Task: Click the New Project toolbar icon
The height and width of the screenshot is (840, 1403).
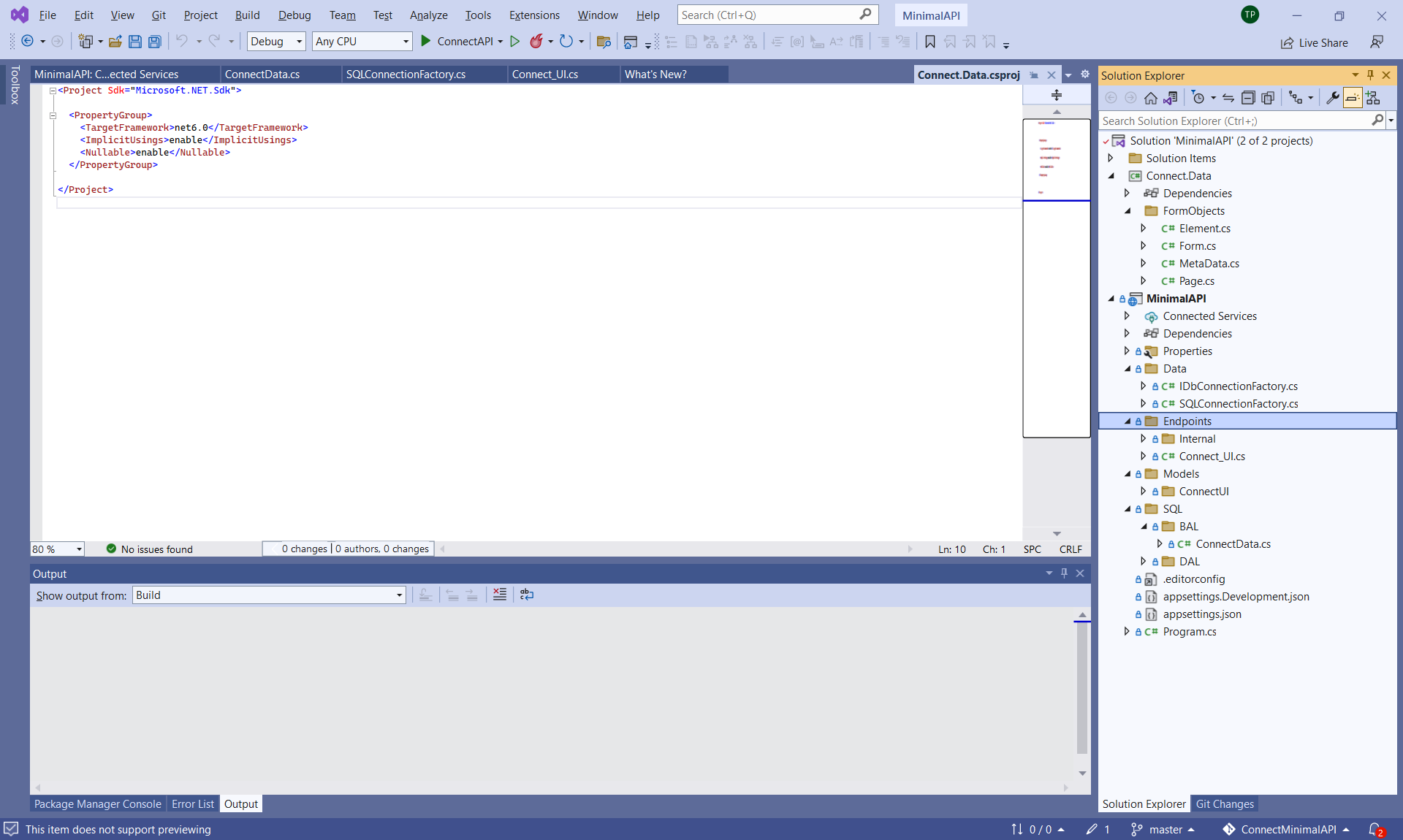Action: point(85,42)
